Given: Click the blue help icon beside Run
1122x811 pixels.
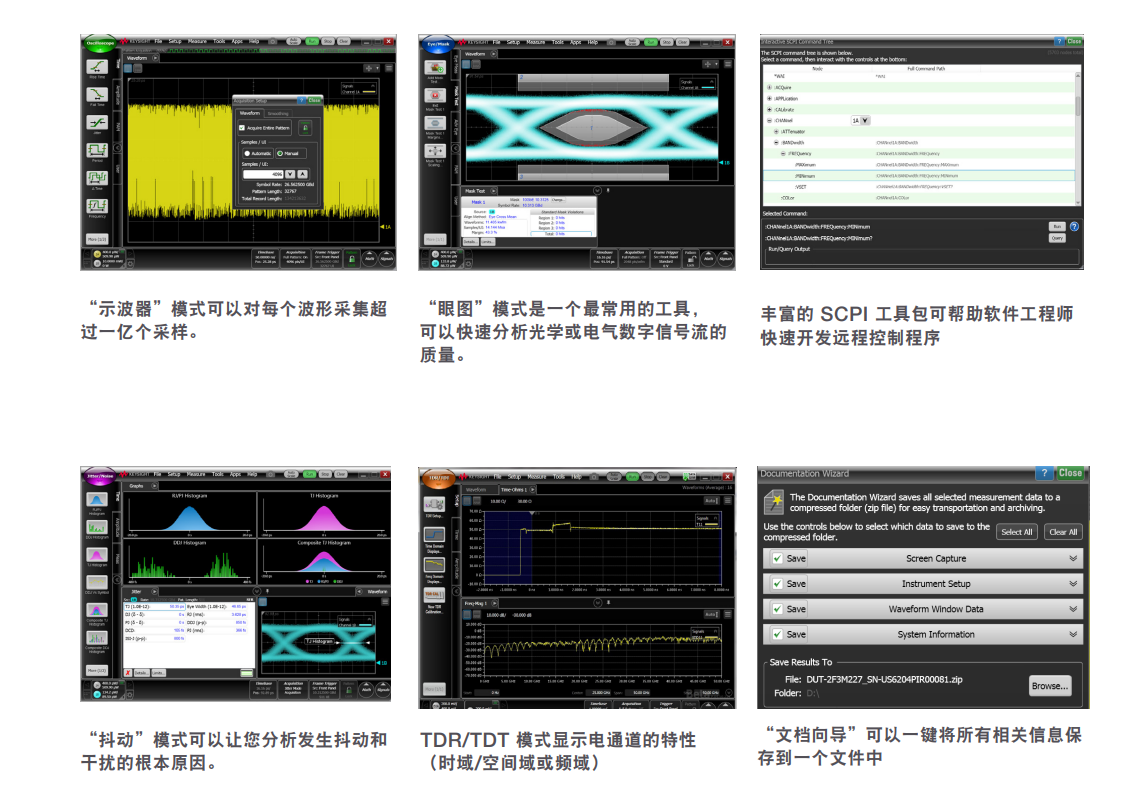Looking at the screenshot, I should [1074, 227].
